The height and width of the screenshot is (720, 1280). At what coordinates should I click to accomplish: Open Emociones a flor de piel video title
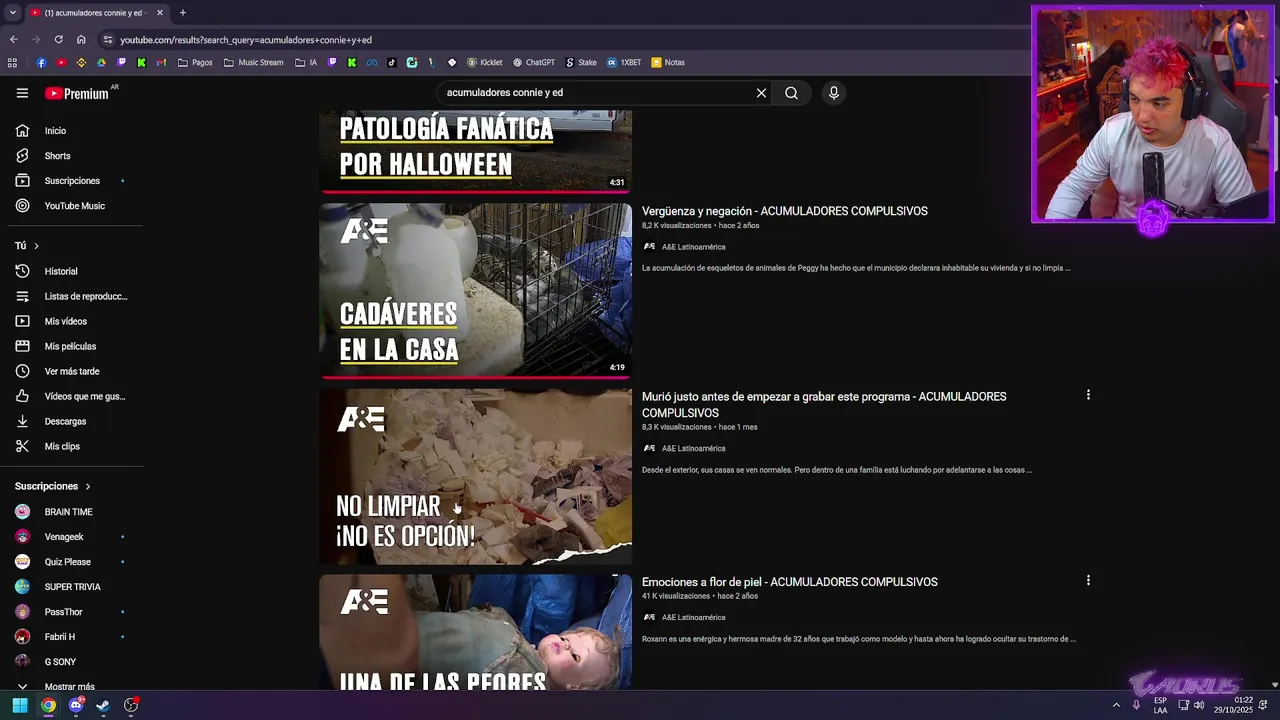click(x=790, y=582)
